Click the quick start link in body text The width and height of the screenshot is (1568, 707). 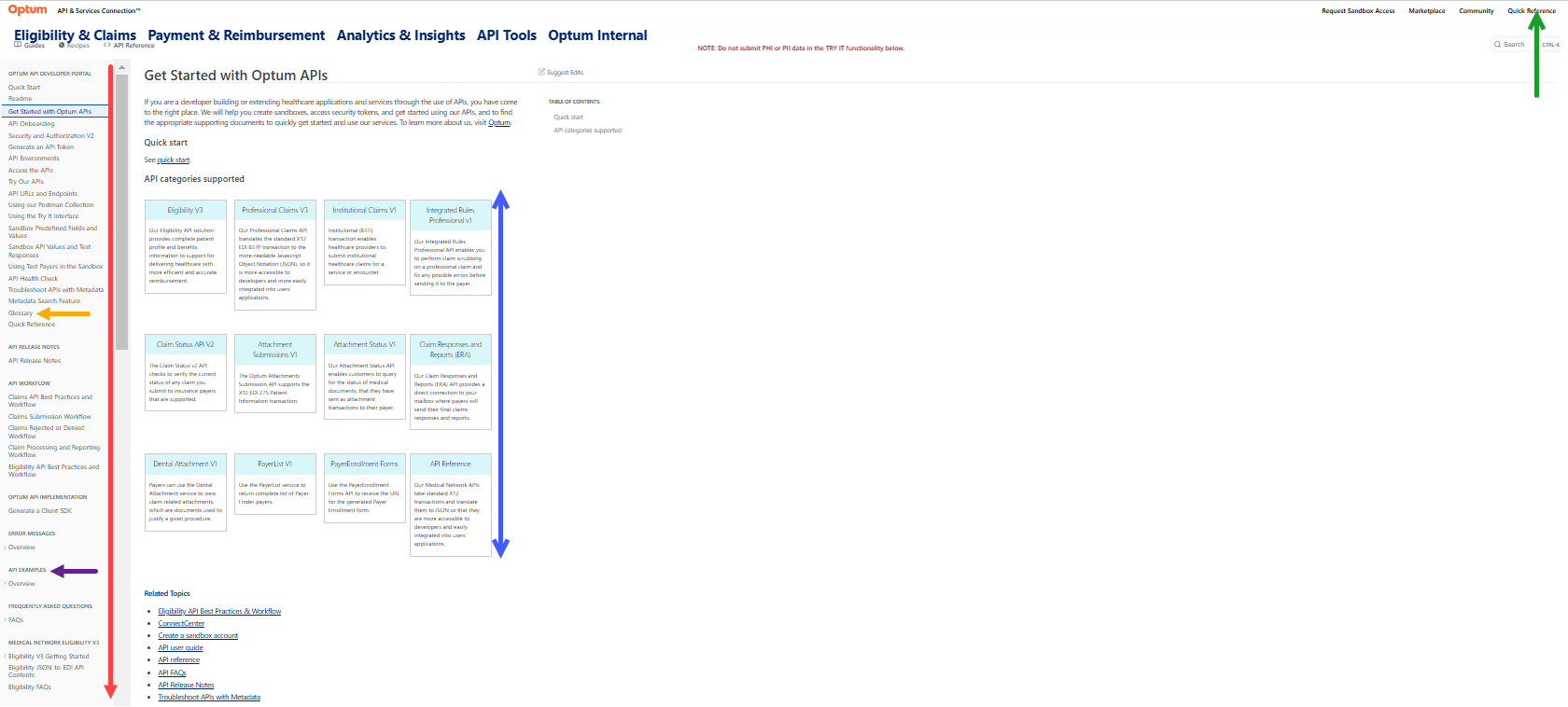pos(173,160)
